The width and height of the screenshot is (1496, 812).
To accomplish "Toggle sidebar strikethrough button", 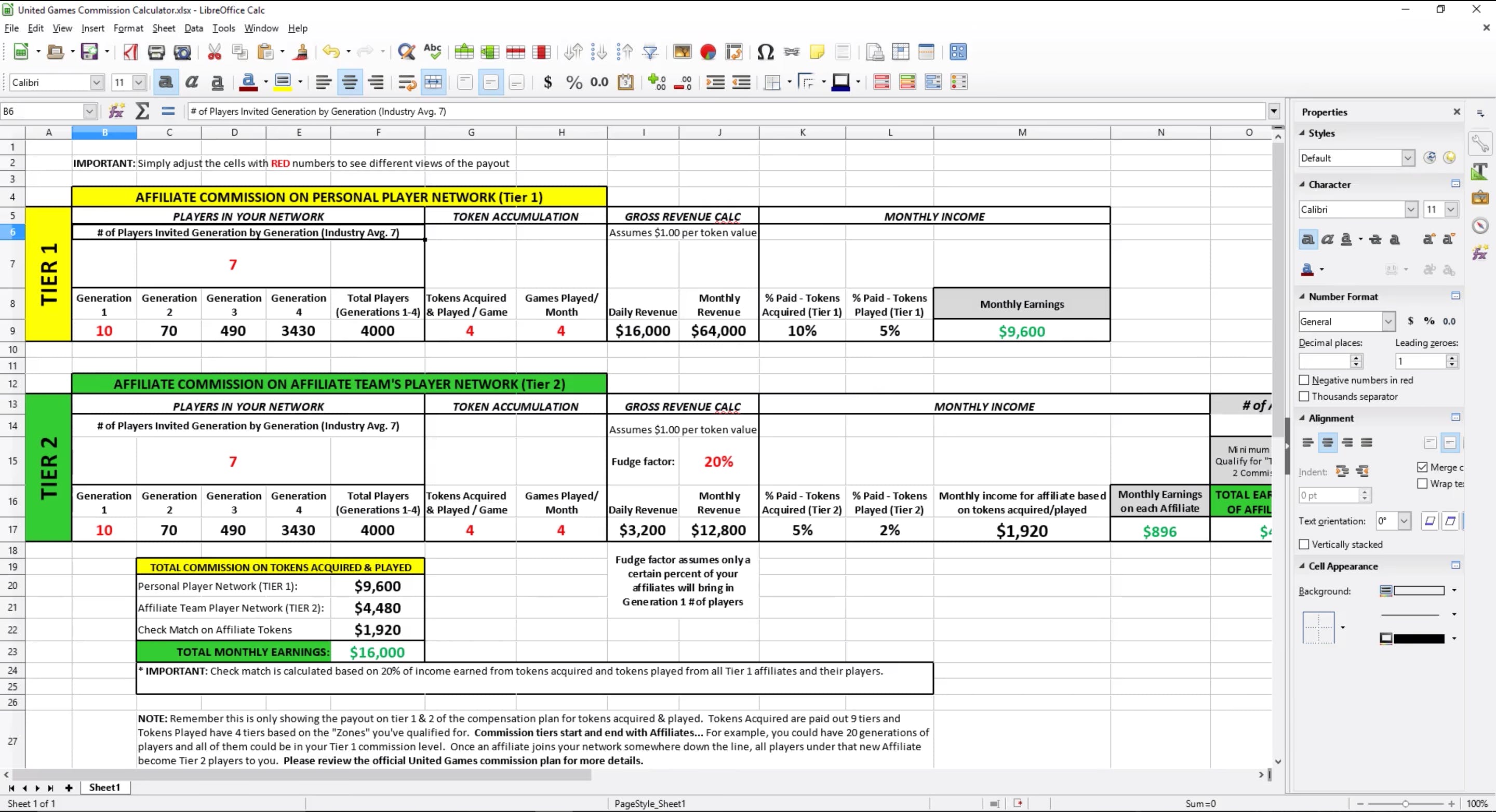I will [x=1375, y=239].
